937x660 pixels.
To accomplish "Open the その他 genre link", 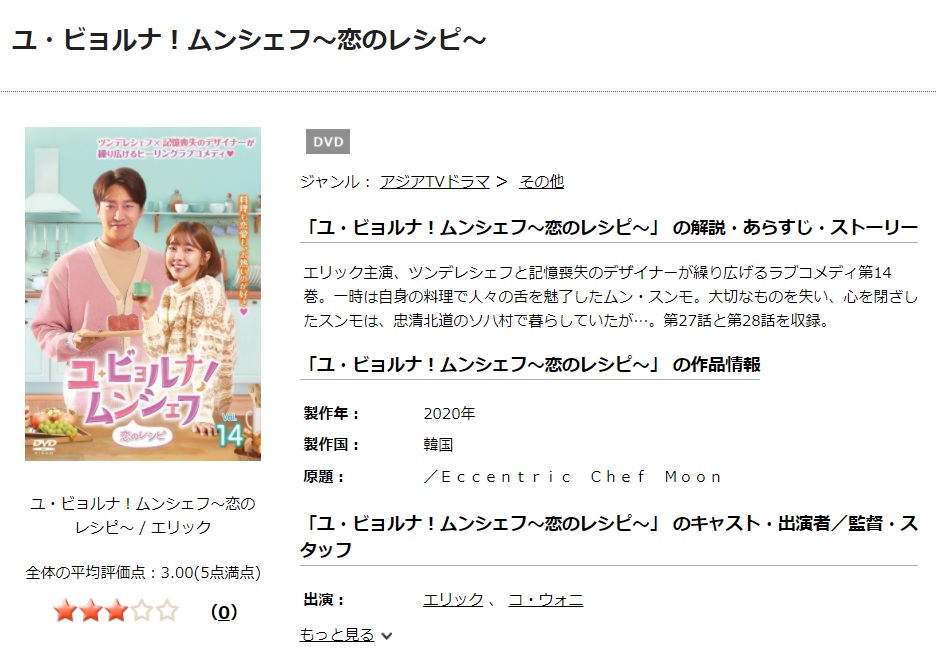I will [x=541, y=181].
